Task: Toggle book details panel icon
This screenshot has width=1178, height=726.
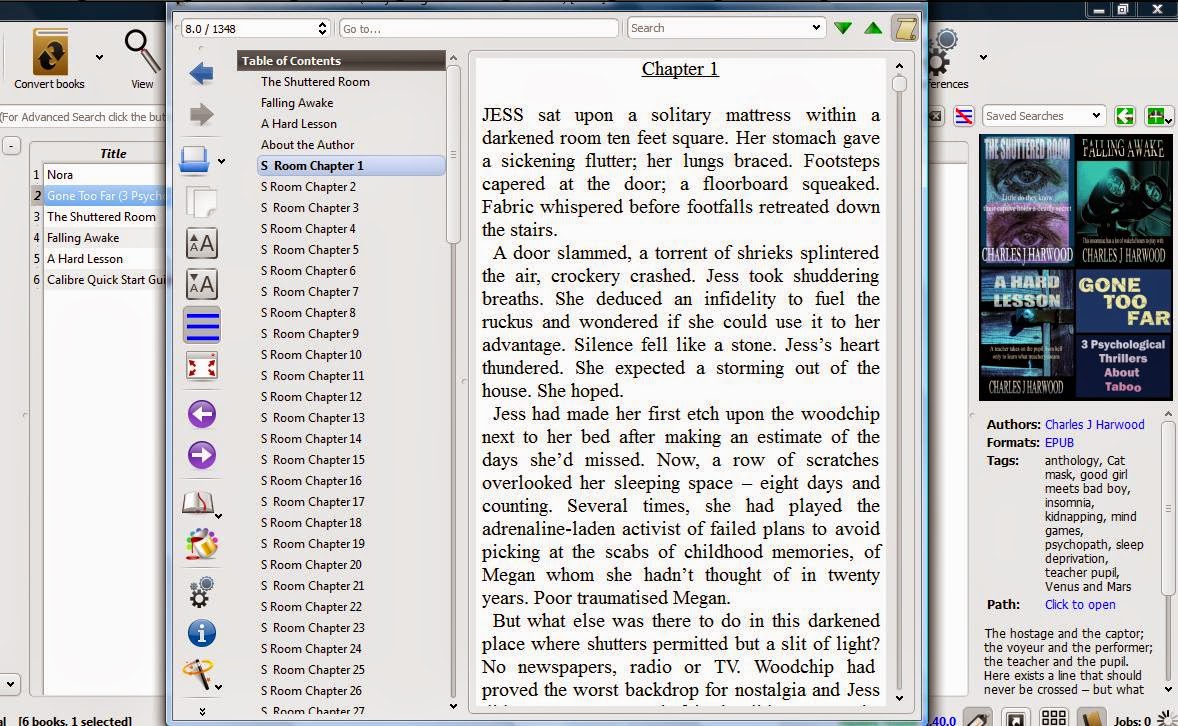Action: 1092,718
